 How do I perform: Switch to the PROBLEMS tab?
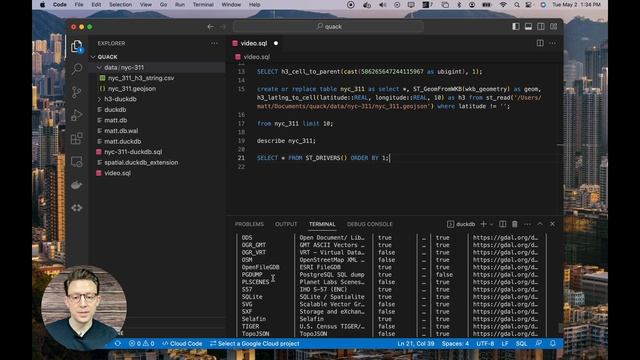(x=249, y=224)
